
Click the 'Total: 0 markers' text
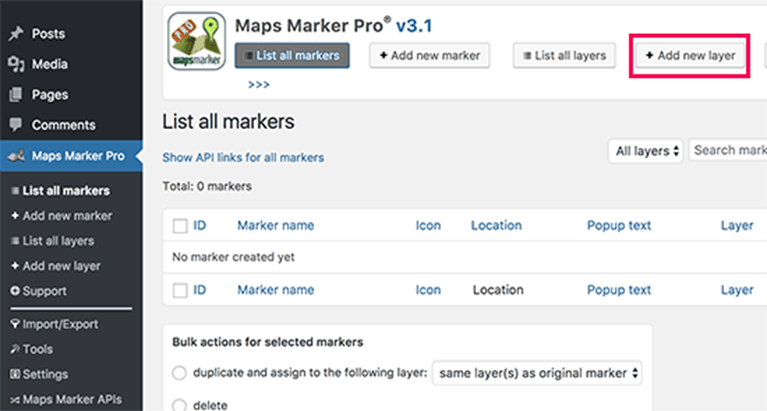[x=207, y=186]
